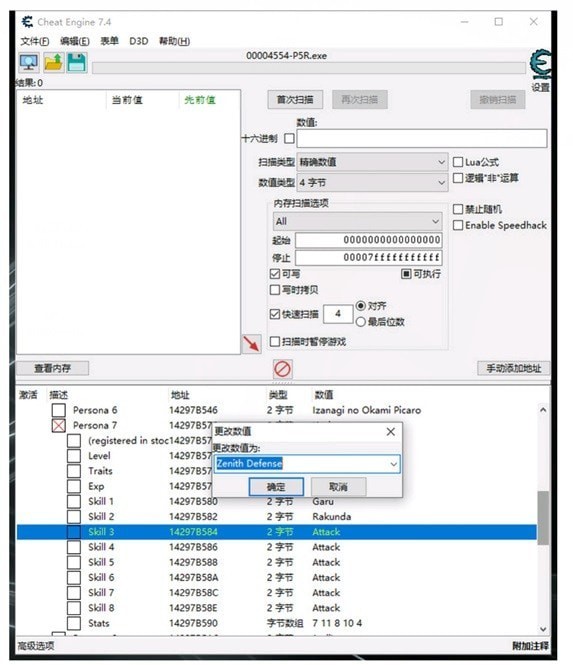Click the floppy disk save icon
The height and width of the screenshot is (665, 573).
click(x=77, y=63)
